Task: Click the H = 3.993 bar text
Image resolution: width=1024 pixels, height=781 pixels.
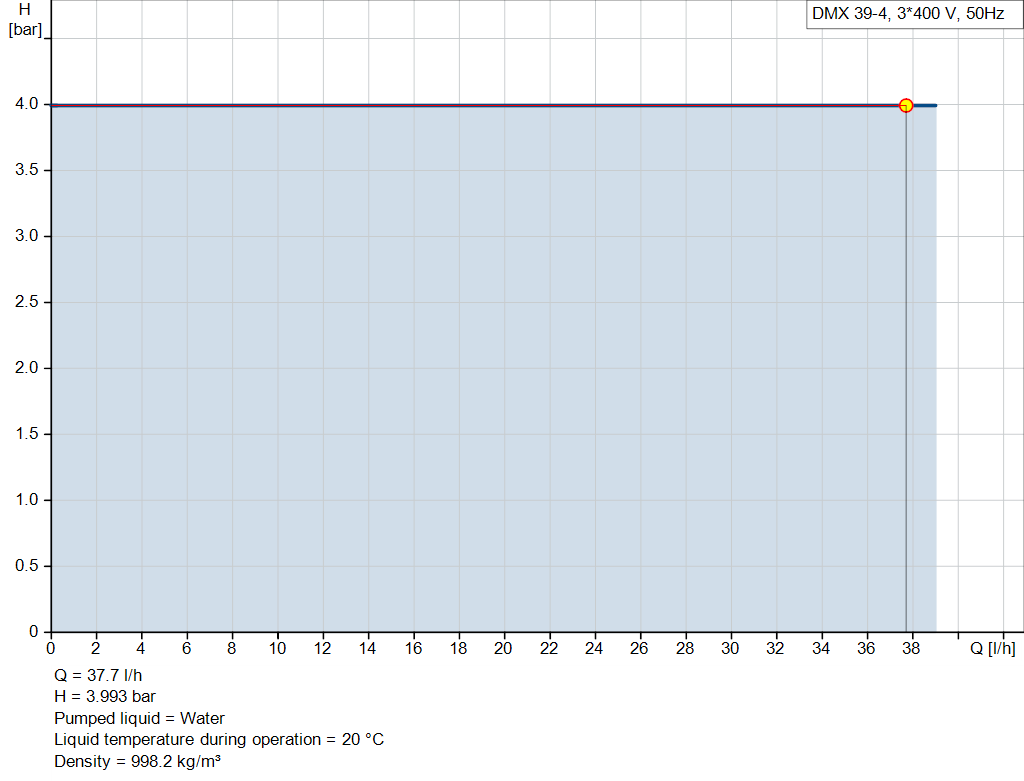Action: pos(103,696)
